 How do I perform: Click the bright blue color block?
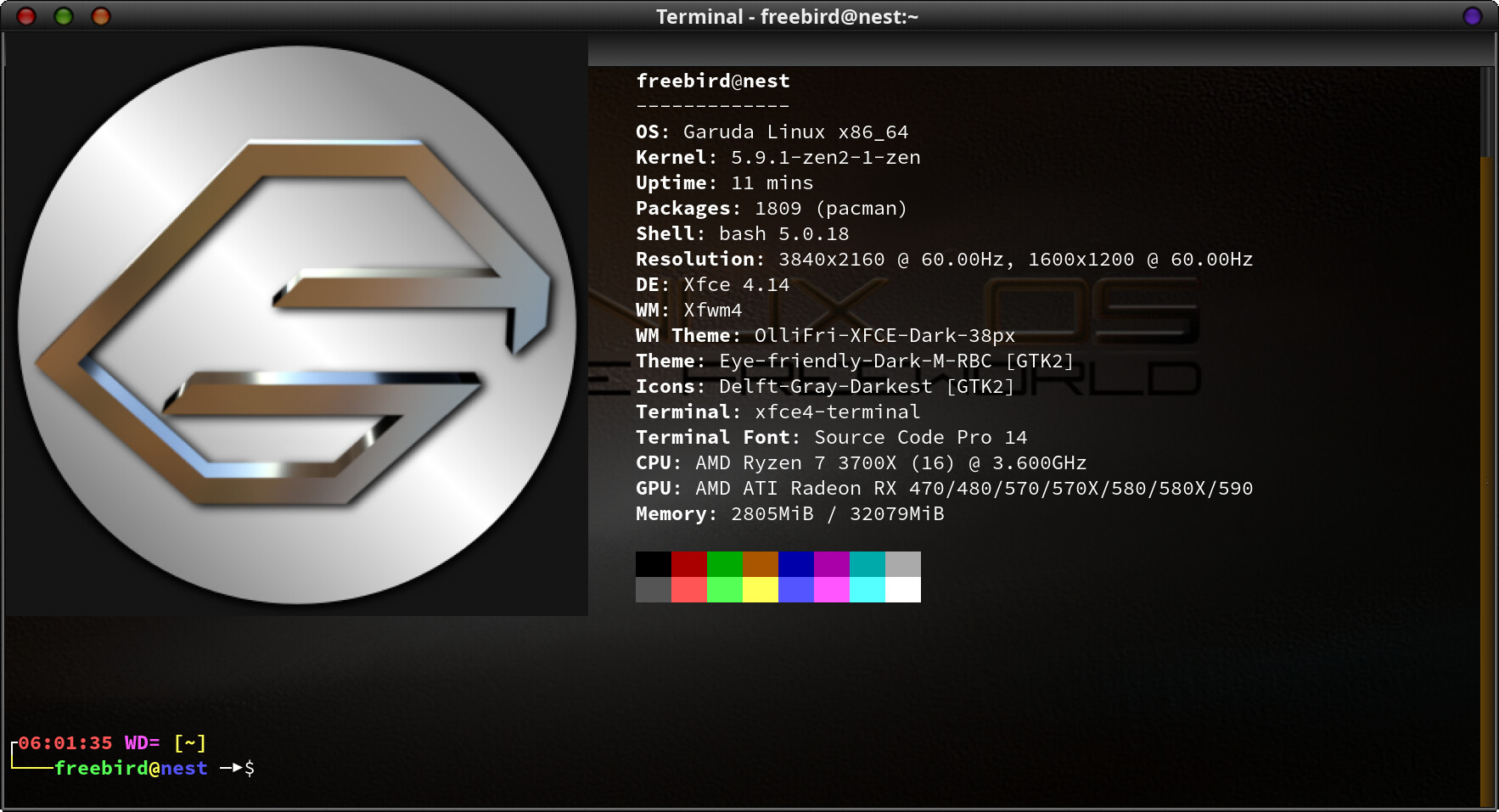pos(796,590)
